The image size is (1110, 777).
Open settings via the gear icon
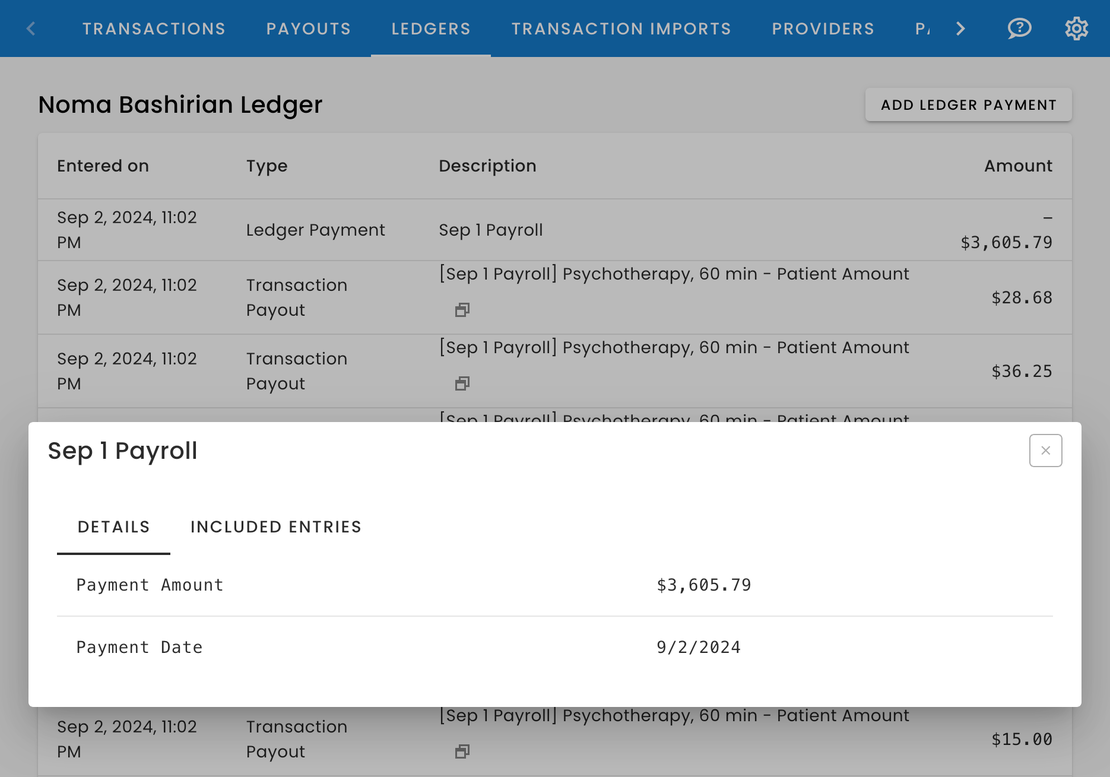[x=1076, y=28]
